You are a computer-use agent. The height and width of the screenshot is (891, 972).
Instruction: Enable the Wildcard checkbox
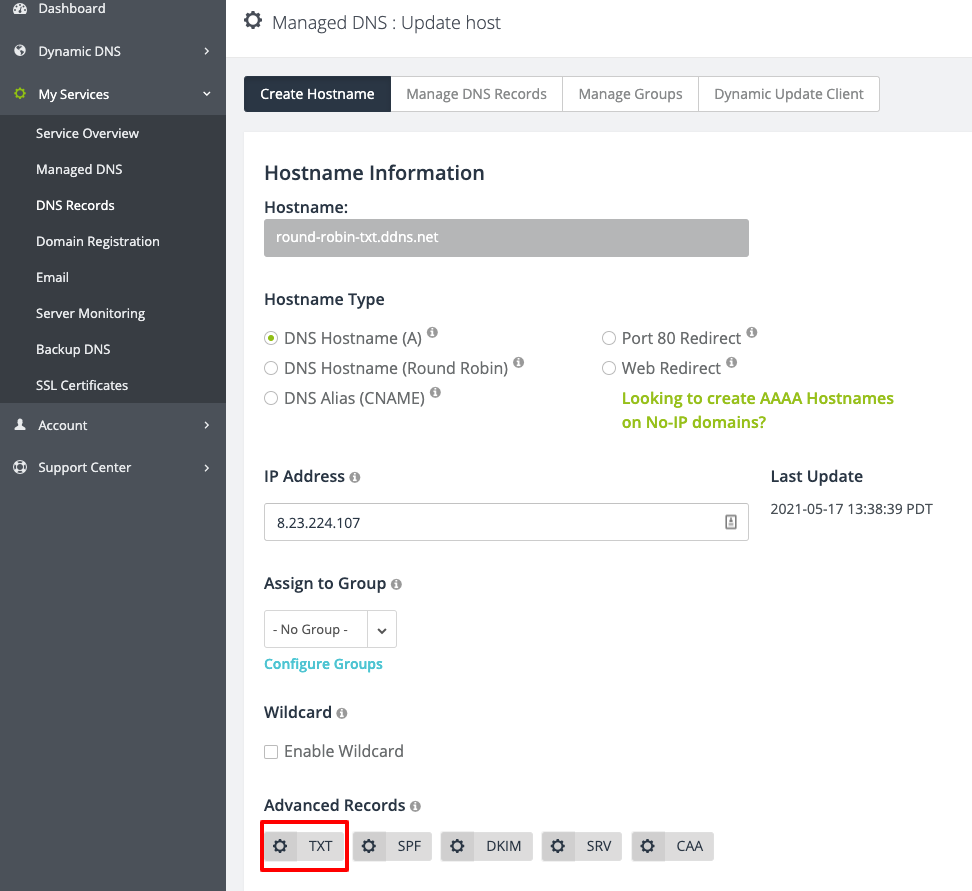271,752
